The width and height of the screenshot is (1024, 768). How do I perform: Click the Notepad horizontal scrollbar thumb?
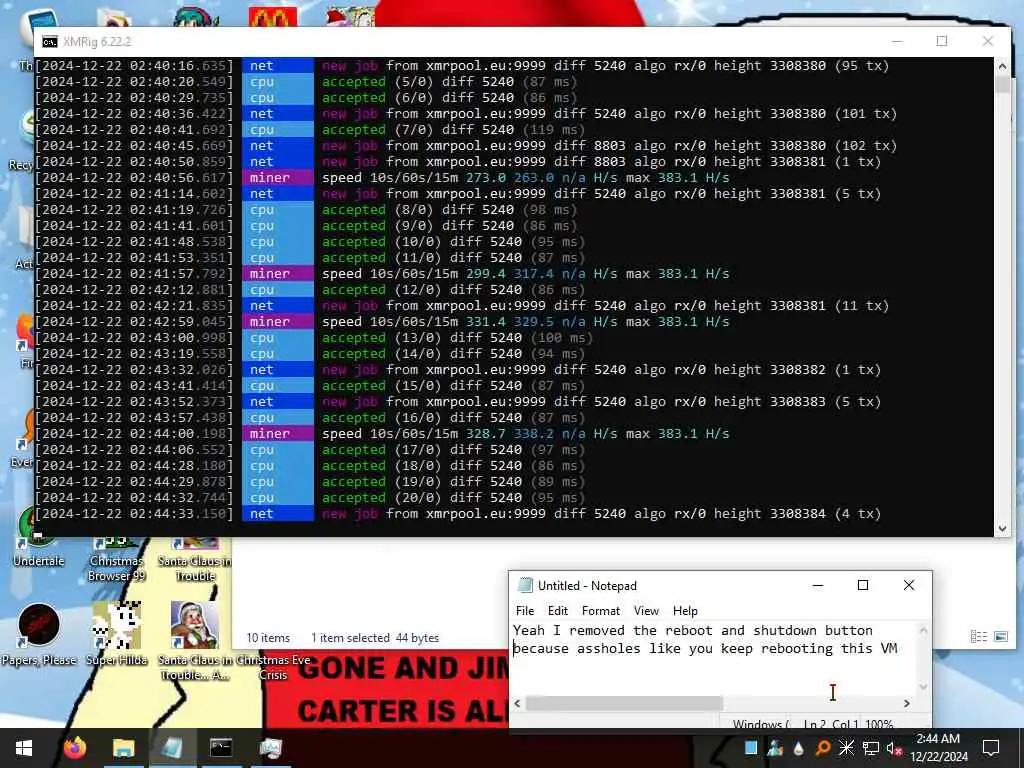(x=624, y=703)
